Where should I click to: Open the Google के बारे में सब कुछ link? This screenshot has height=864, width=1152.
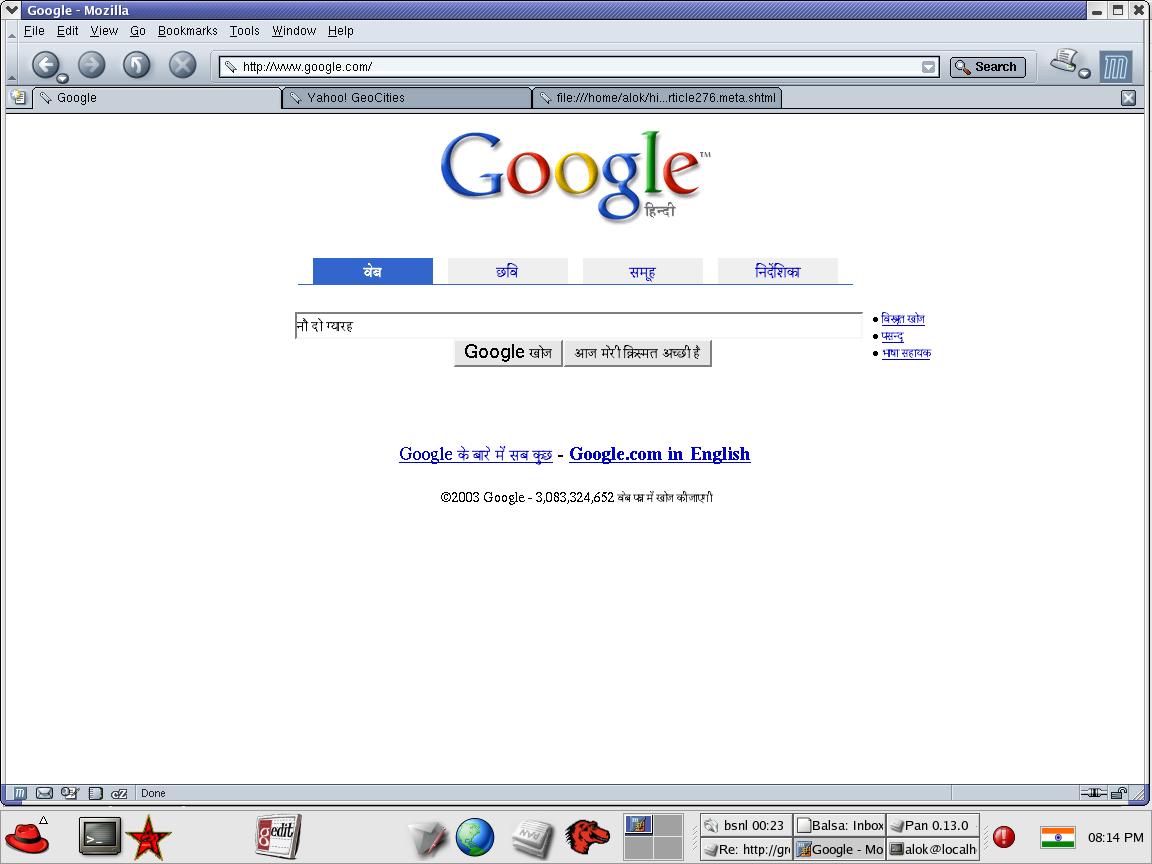tap(475, 454)
